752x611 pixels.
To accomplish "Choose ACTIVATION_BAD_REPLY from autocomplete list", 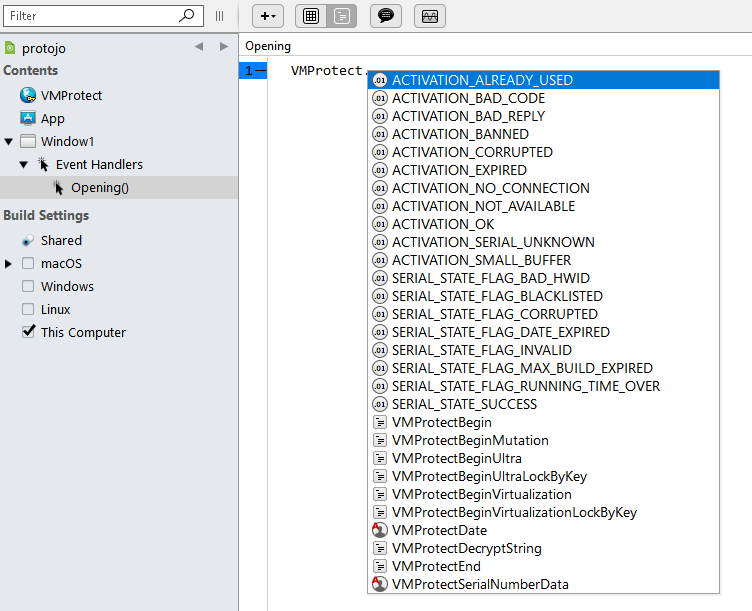I will 543,116.
